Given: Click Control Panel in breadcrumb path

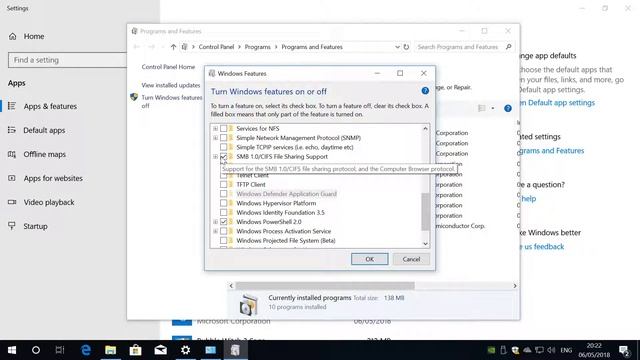Looking at the screenshot, I should [x=216, y=47].
